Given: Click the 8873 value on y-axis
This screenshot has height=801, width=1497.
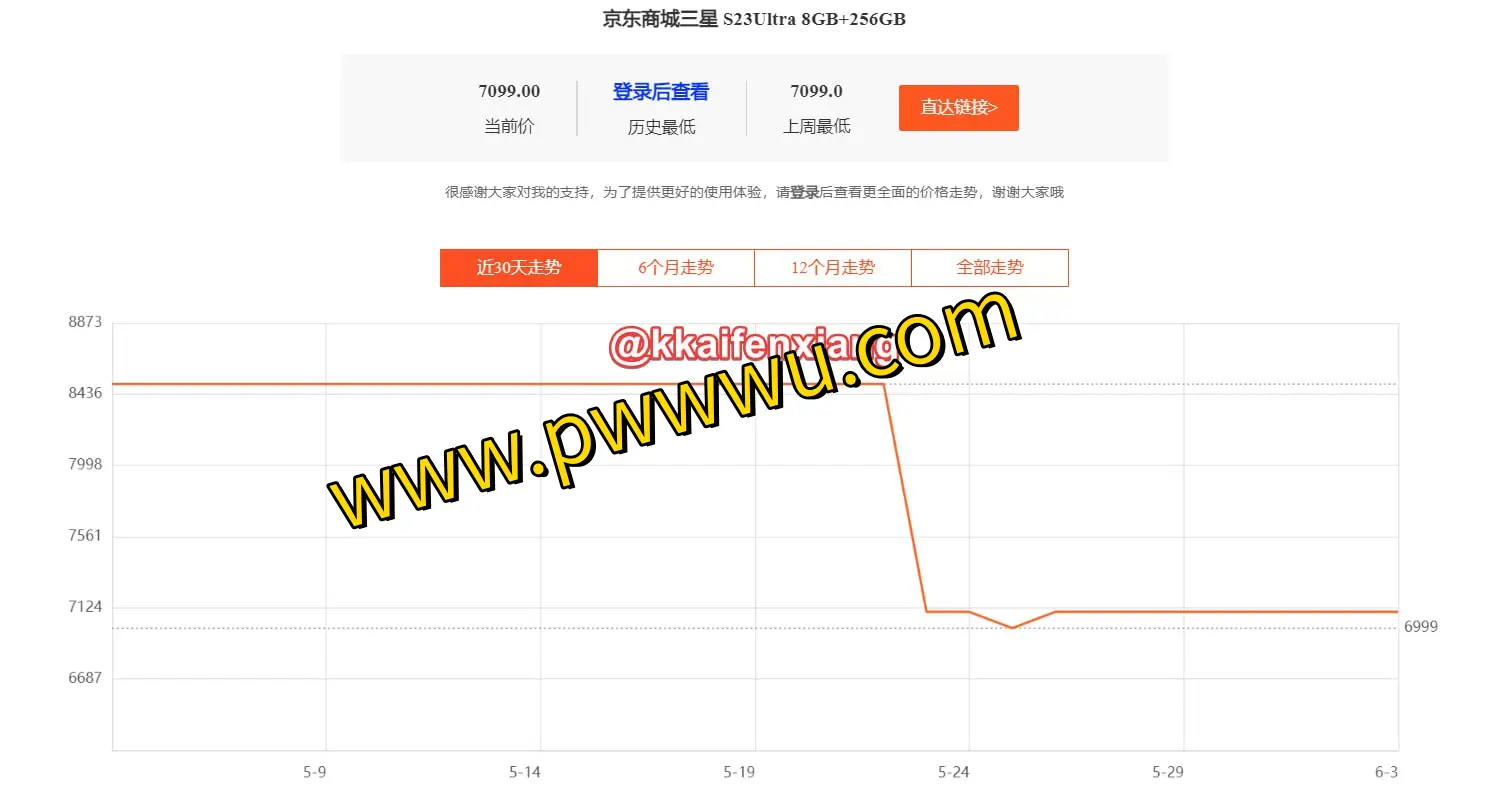Looking at the screenshot, I should pyautogui.click(x=85, y=322).
